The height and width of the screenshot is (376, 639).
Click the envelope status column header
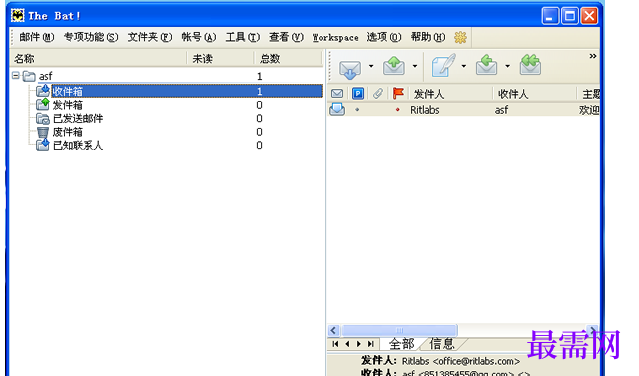click(x=337, y=94)
